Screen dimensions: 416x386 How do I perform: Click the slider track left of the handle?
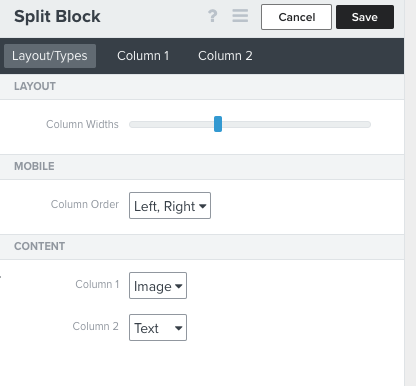pos(172,124)
